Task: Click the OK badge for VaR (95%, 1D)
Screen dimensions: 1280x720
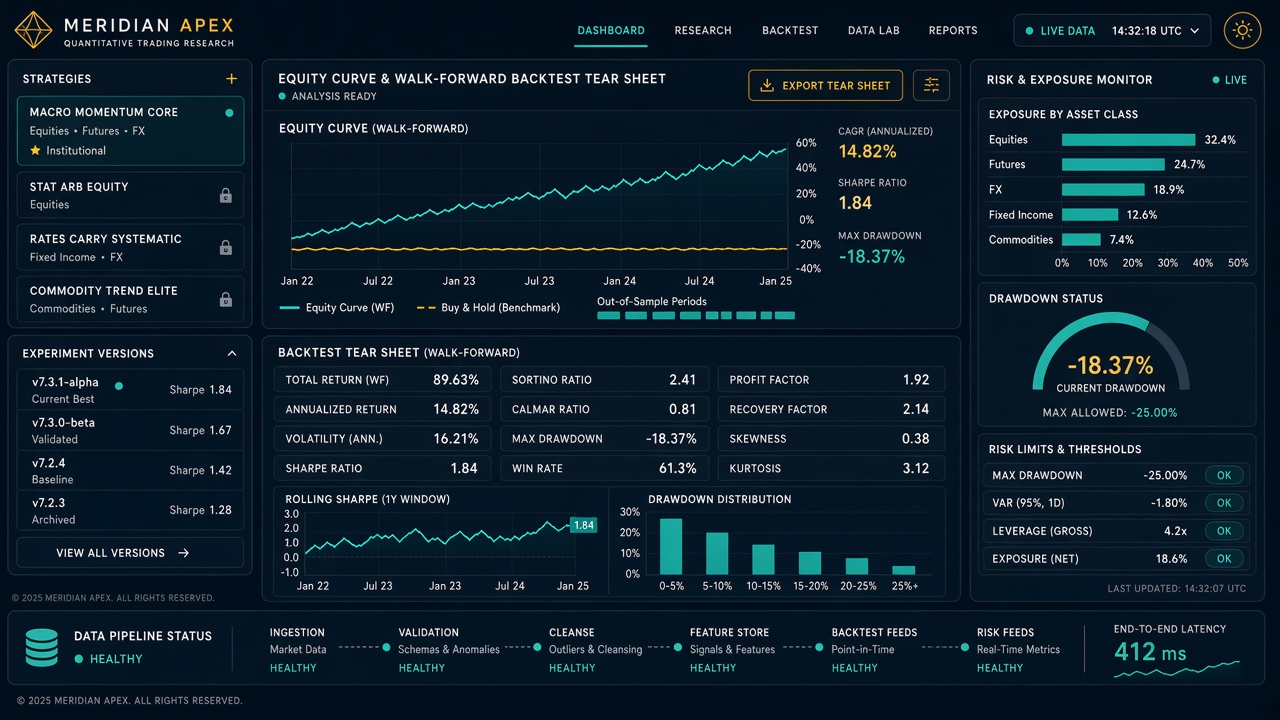Action: coord(1224,503)
